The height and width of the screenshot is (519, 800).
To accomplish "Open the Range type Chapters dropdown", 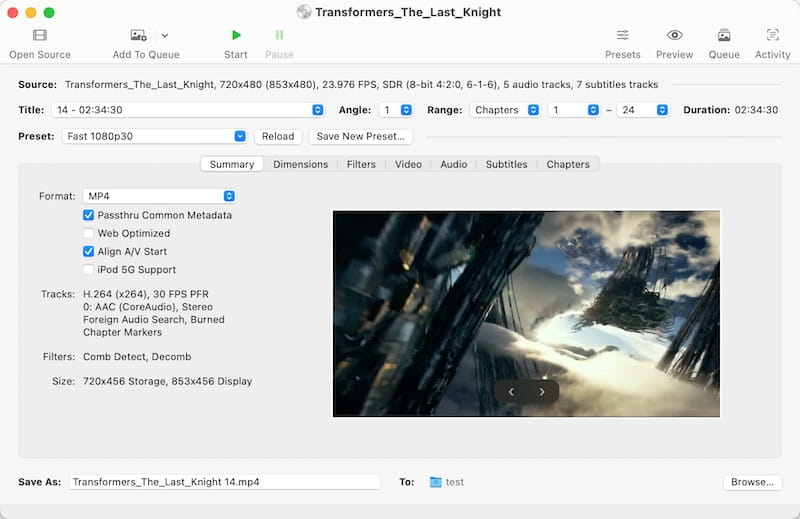I will click(505, 110).
